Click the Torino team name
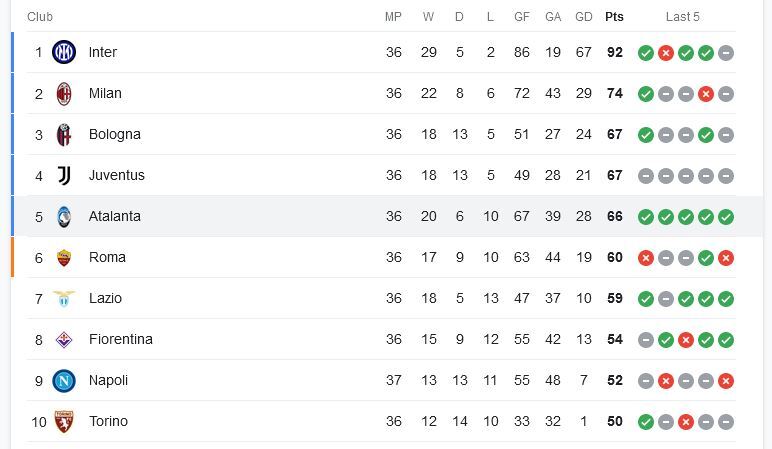772x449 pixels. tap(108, 421)
